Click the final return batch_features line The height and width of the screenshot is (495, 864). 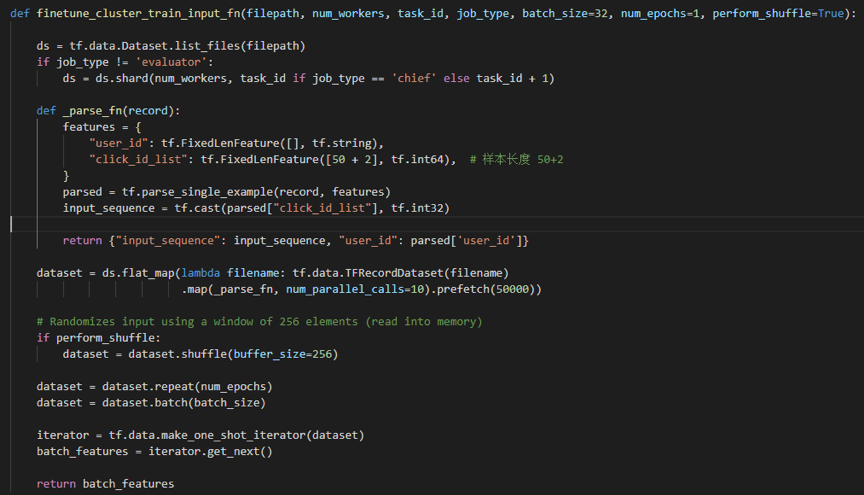tap(105, 484)
